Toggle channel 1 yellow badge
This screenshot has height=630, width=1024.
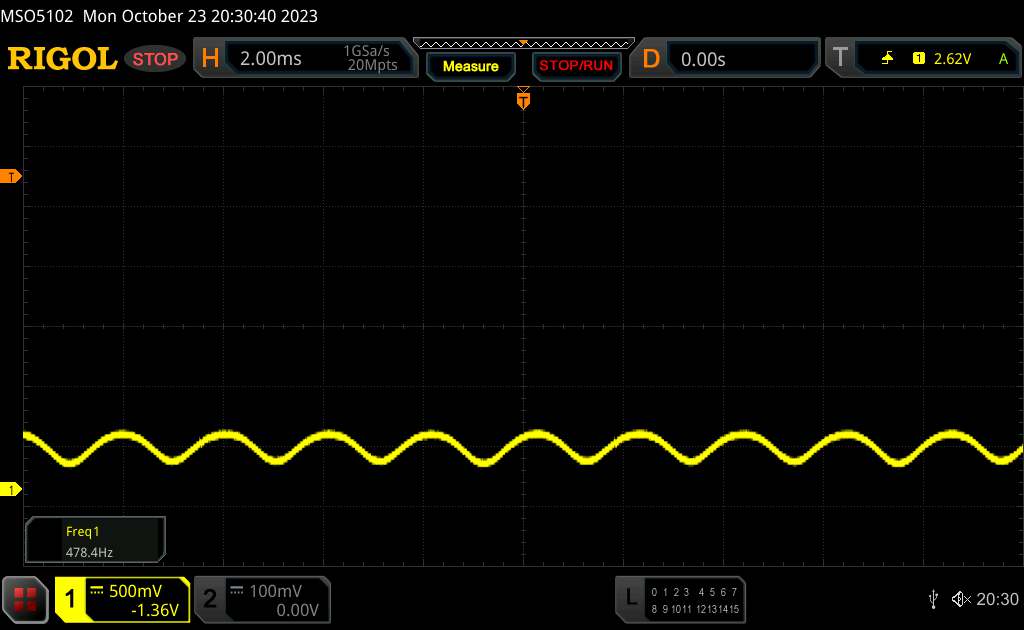(x=70, y=599)
